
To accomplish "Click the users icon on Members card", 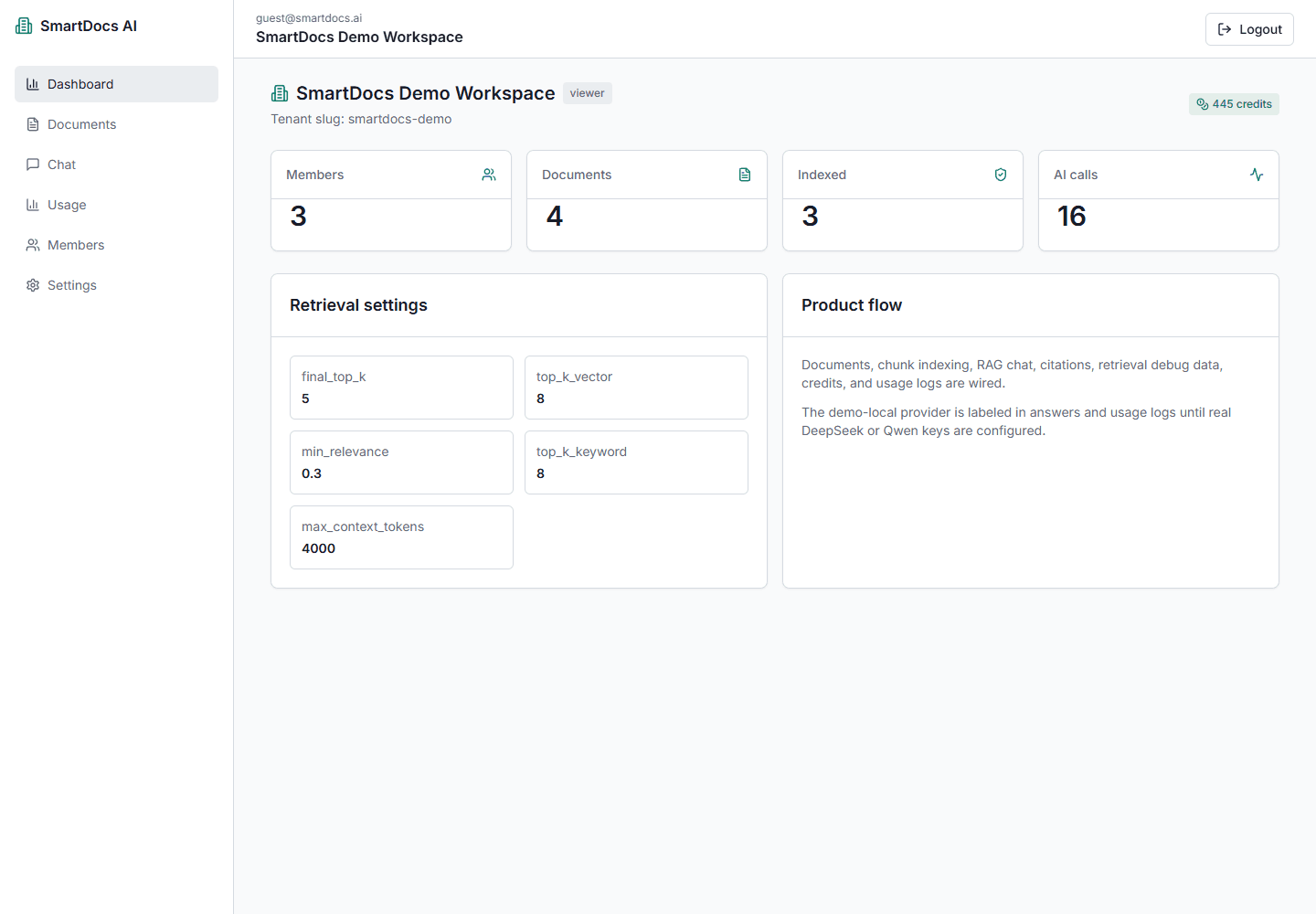I will (x=489, y=175).
